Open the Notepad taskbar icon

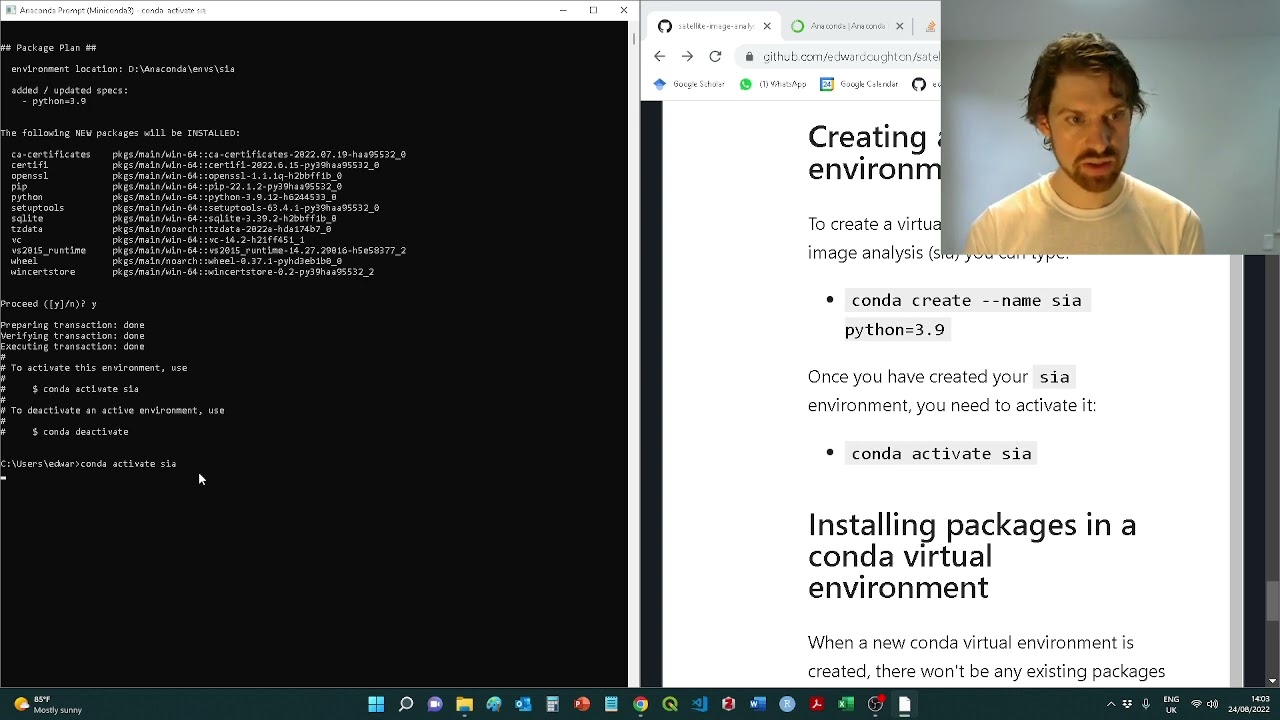pyautogui.click(x=611, y=704)
